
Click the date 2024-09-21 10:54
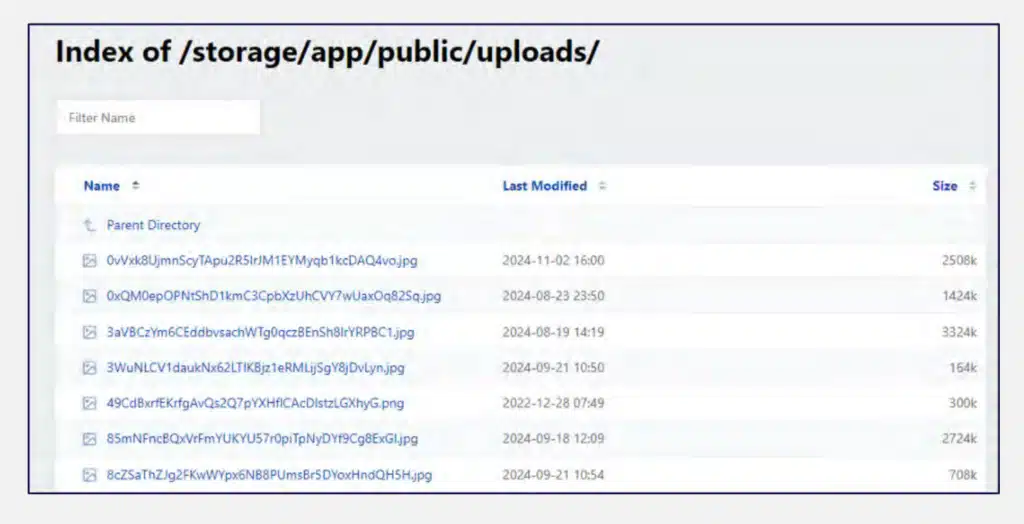click(553, 475)
